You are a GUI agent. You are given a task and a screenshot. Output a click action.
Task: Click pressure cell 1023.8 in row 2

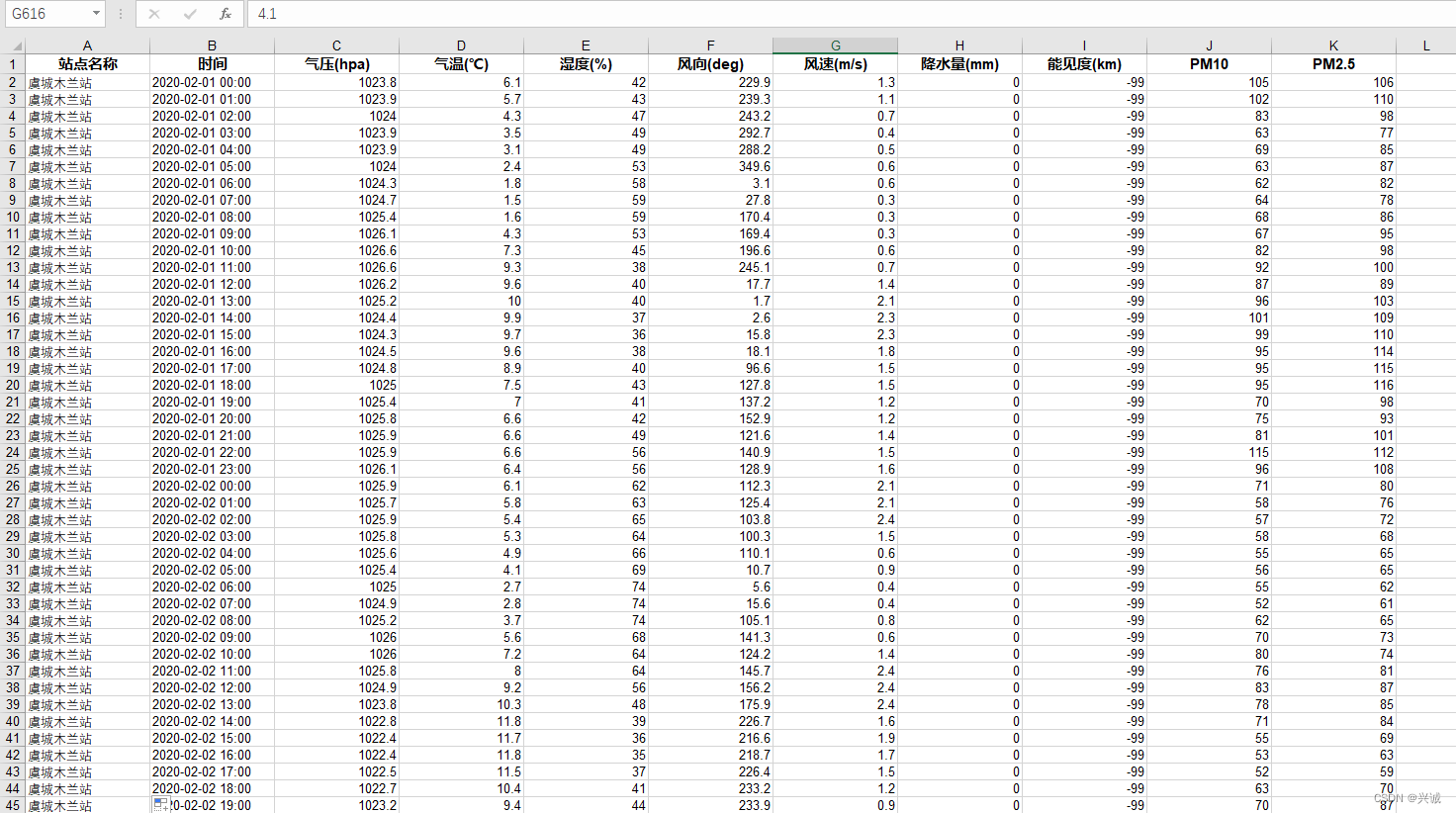click(336, 82)
